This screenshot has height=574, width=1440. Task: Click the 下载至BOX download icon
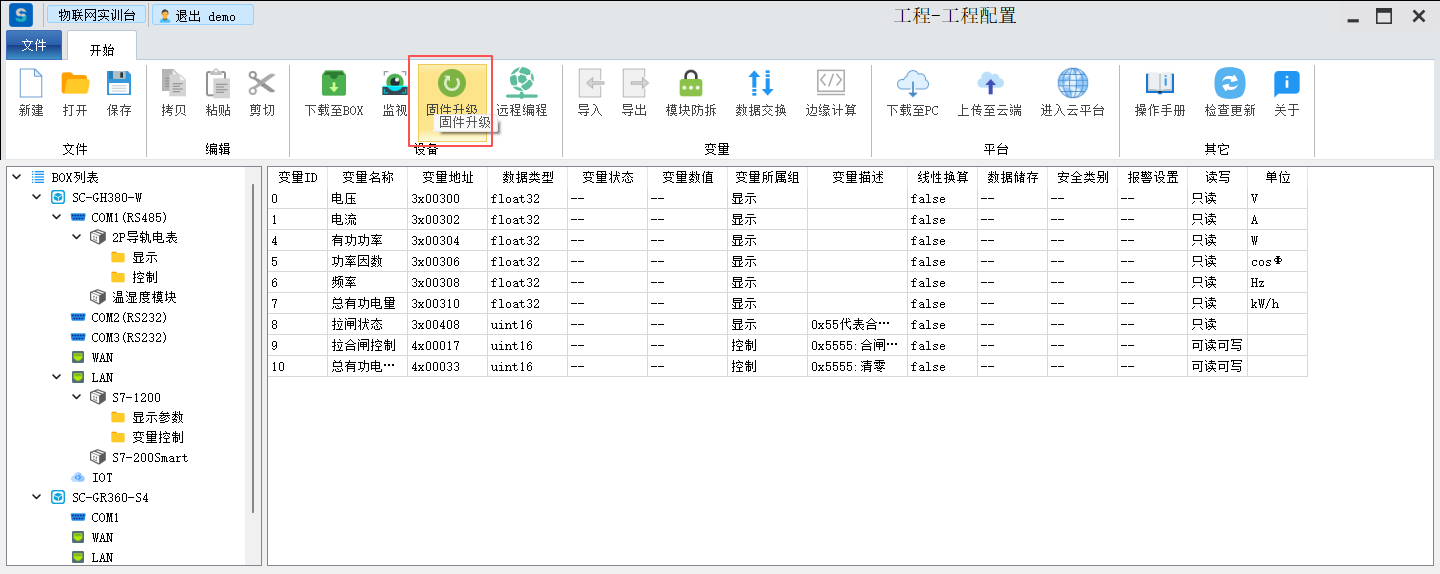[333, 84]
